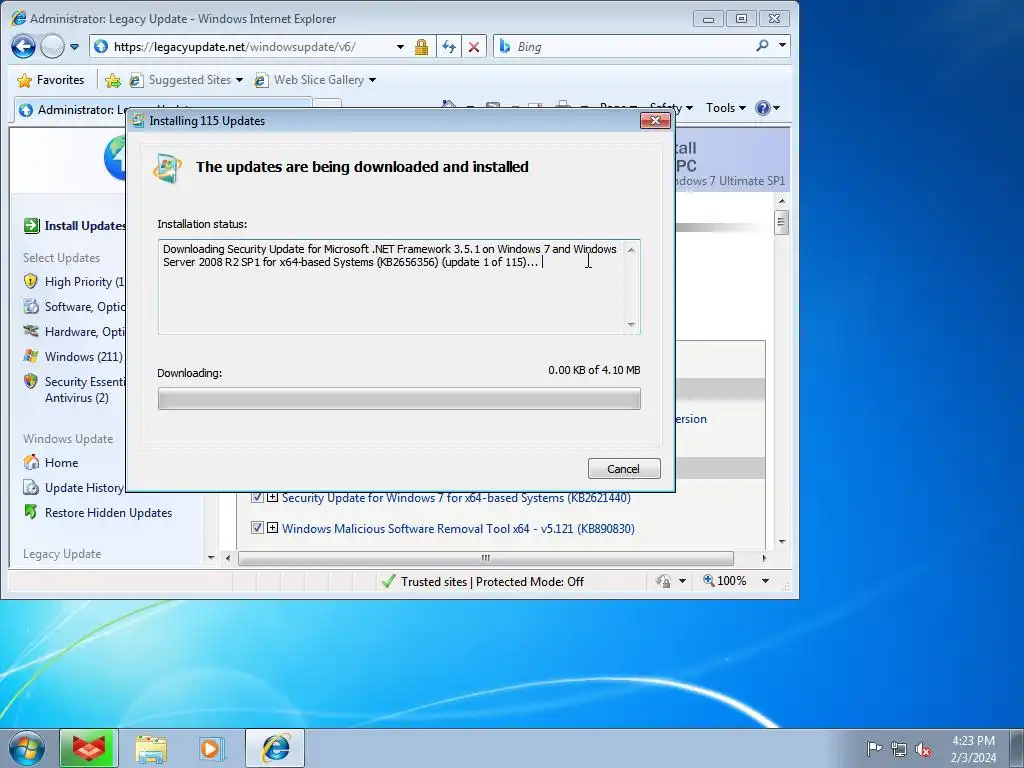Expand Malicious Software Removal Tool details
The height and width of the screenshot is (768, 1024).
(272, 528)
